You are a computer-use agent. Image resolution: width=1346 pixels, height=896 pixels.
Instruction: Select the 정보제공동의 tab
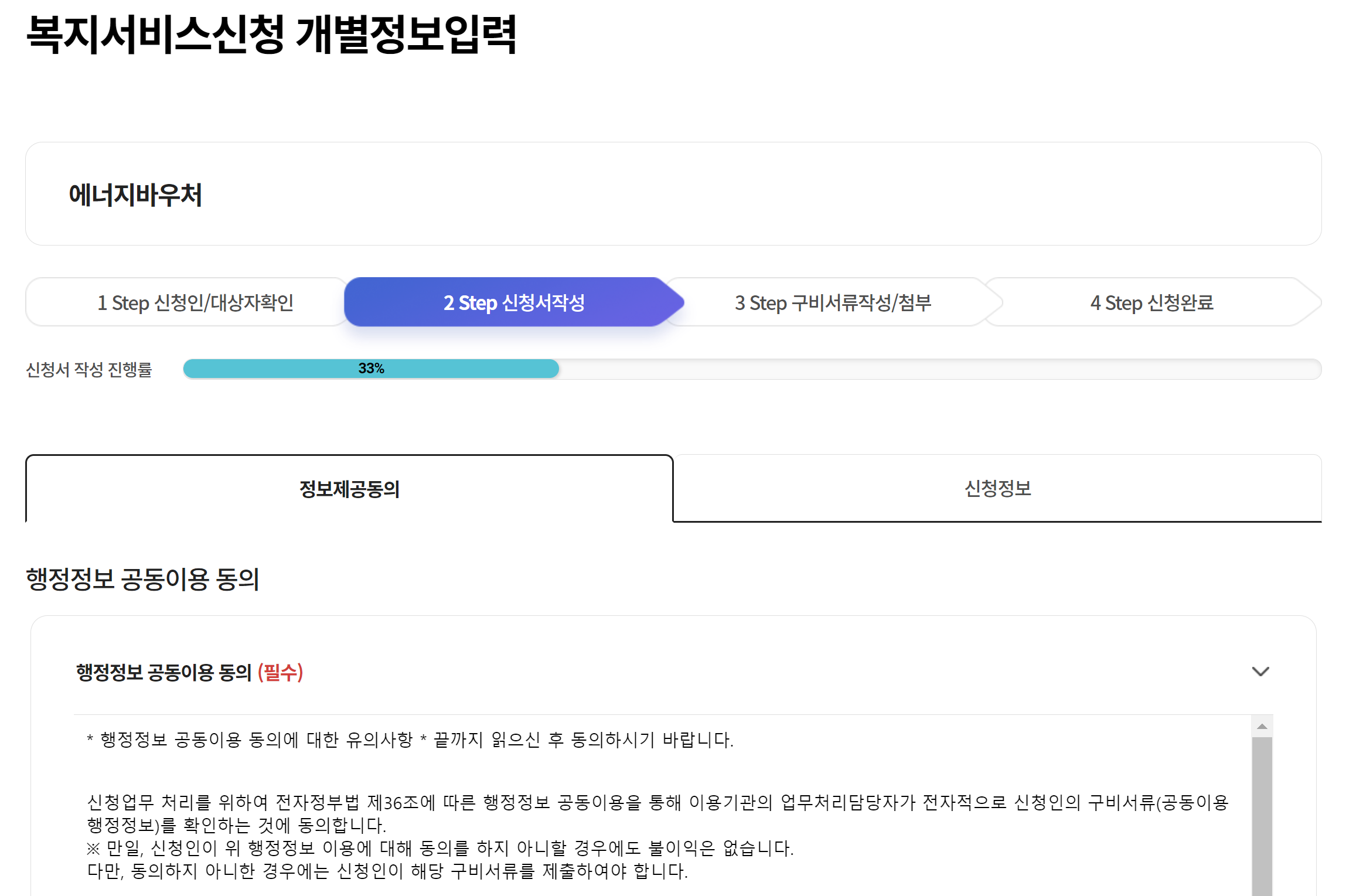349,489
